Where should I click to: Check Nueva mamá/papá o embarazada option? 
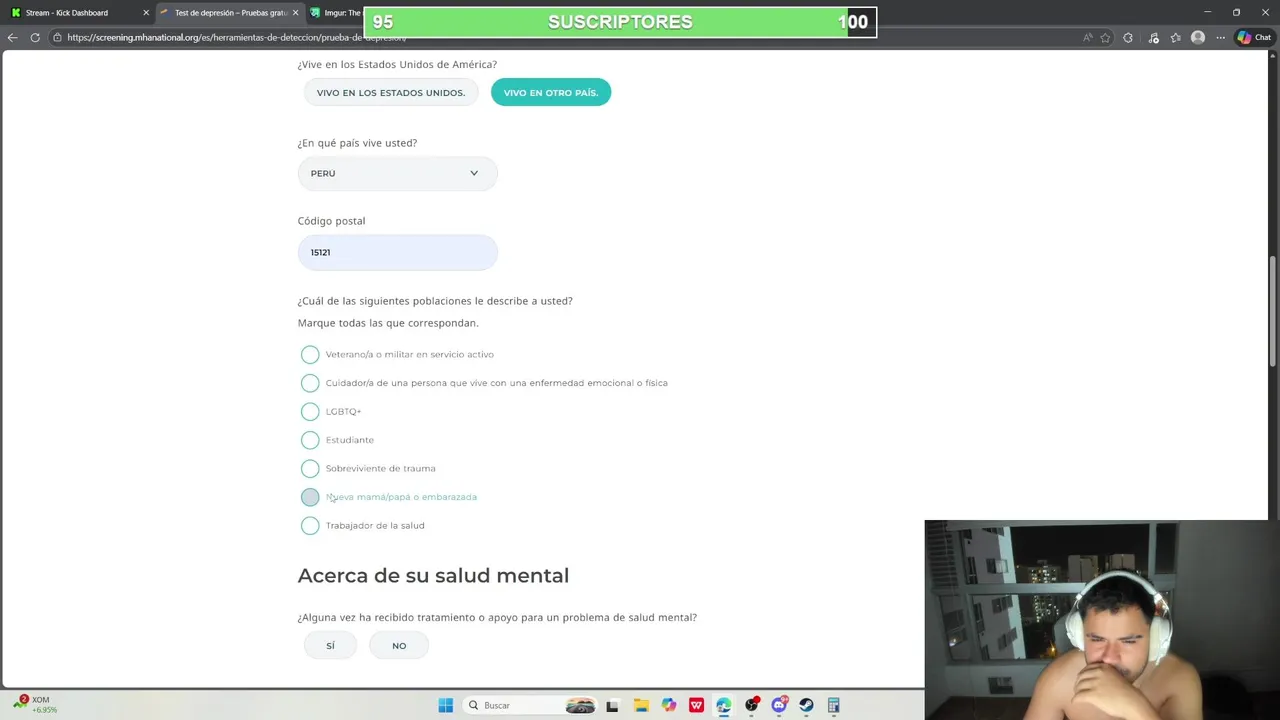click(x=310, y=497)
